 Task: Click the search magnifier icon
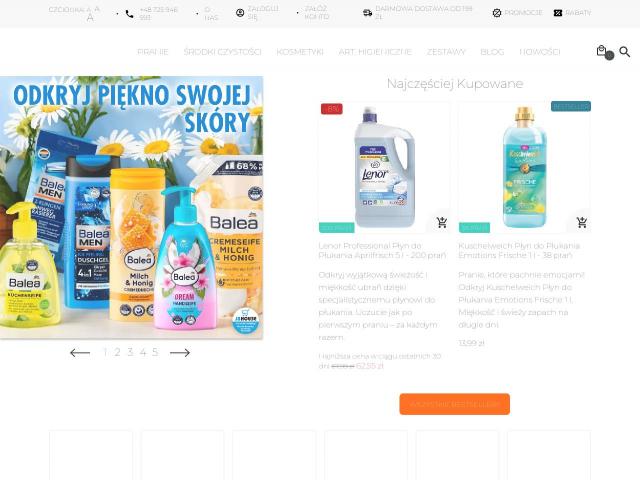point(624,51)
